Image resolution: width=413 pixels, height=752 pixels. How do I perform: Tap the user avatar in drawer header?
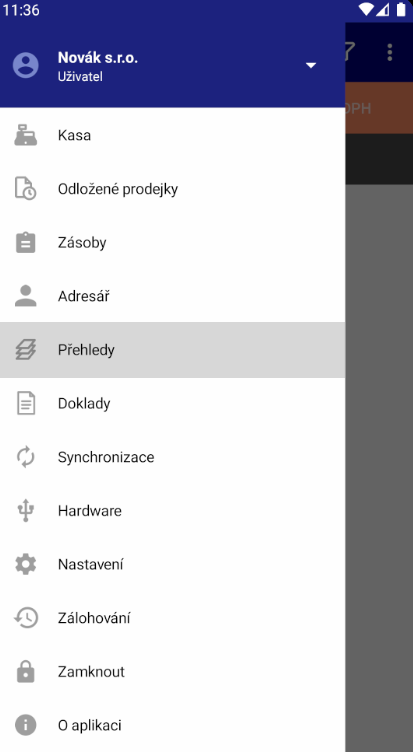[x=25, y=65]
